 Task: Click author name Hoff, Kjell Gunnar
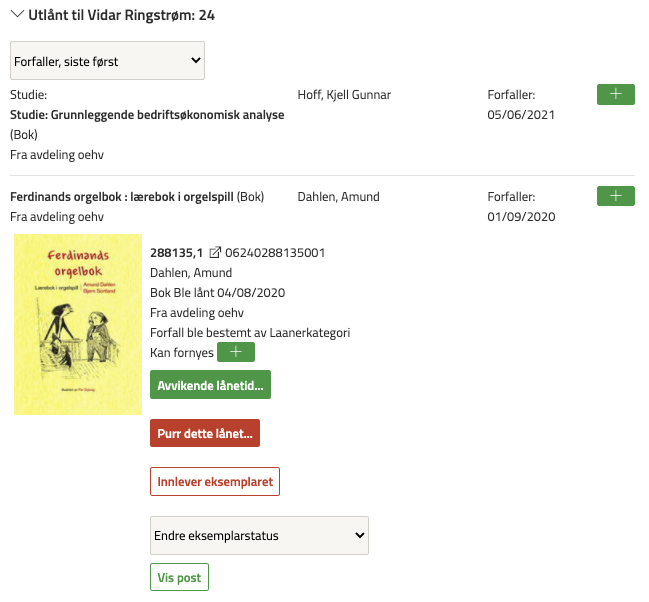pyautogui.click(x=344, y=95)
